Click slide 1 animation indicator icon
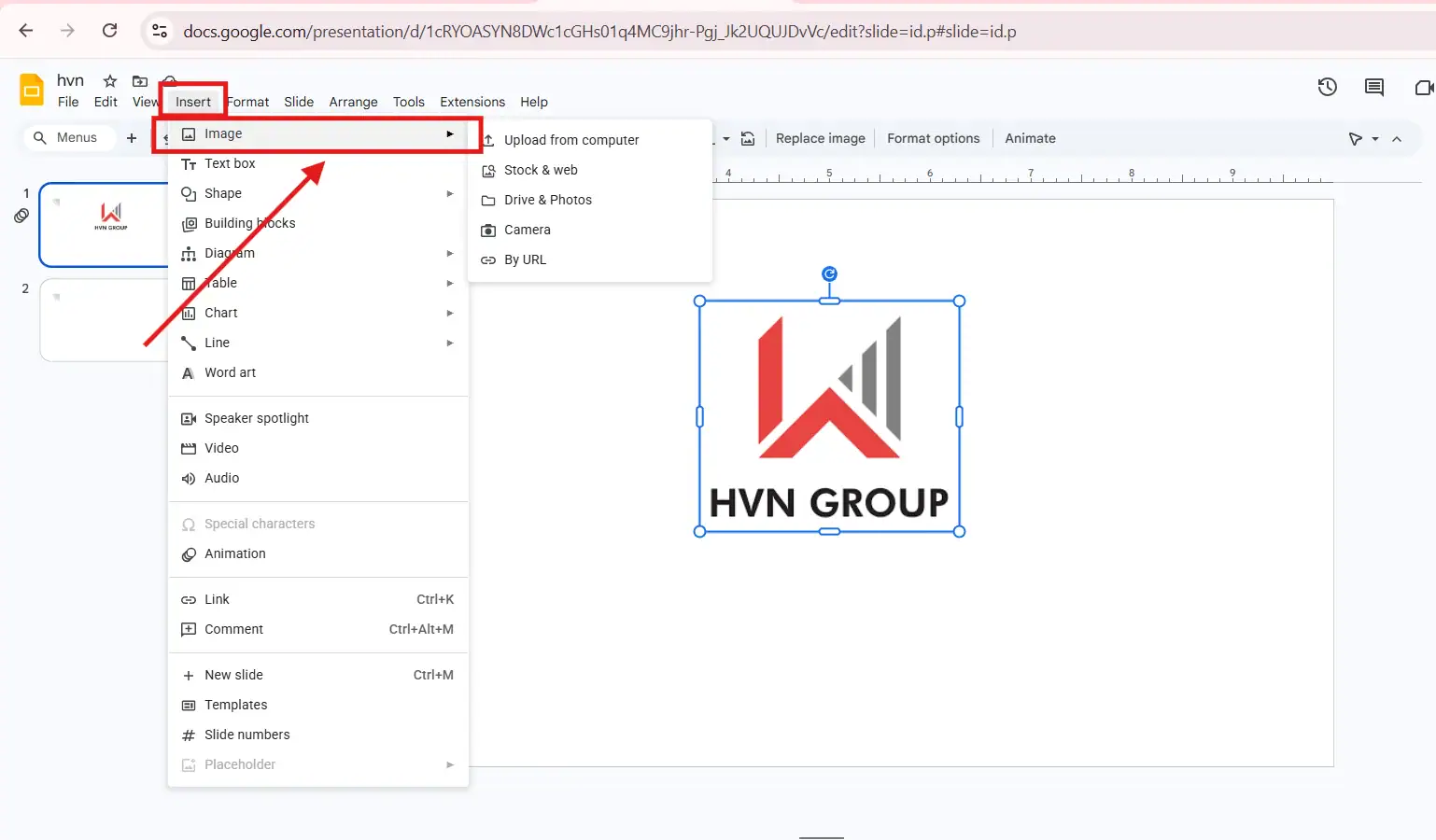This screenshot has height=840, width=1436. [x=21, y=216]
